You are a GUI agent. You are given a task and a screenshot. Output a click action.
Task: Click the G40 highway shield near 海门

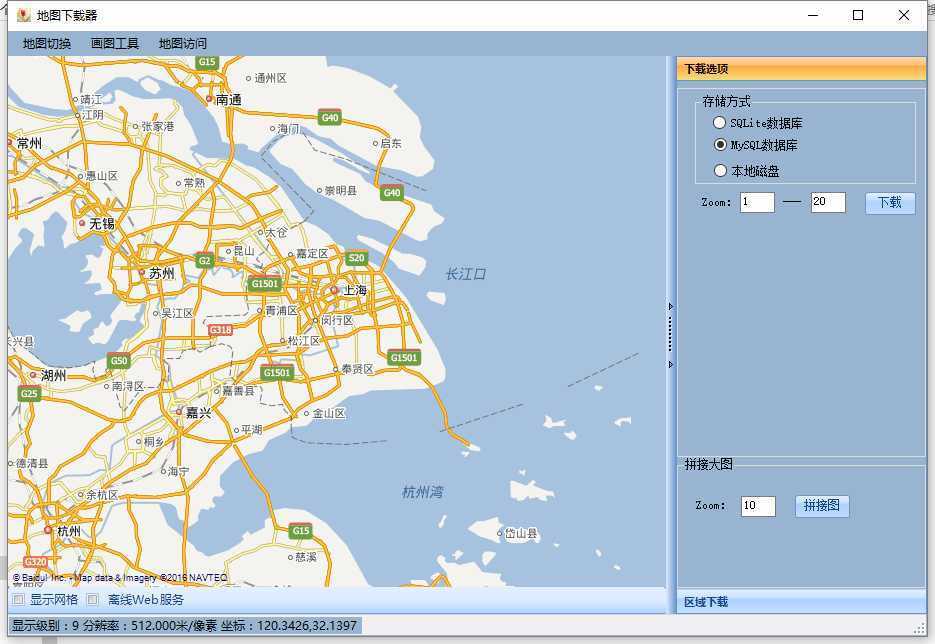(x=330, y=117)
